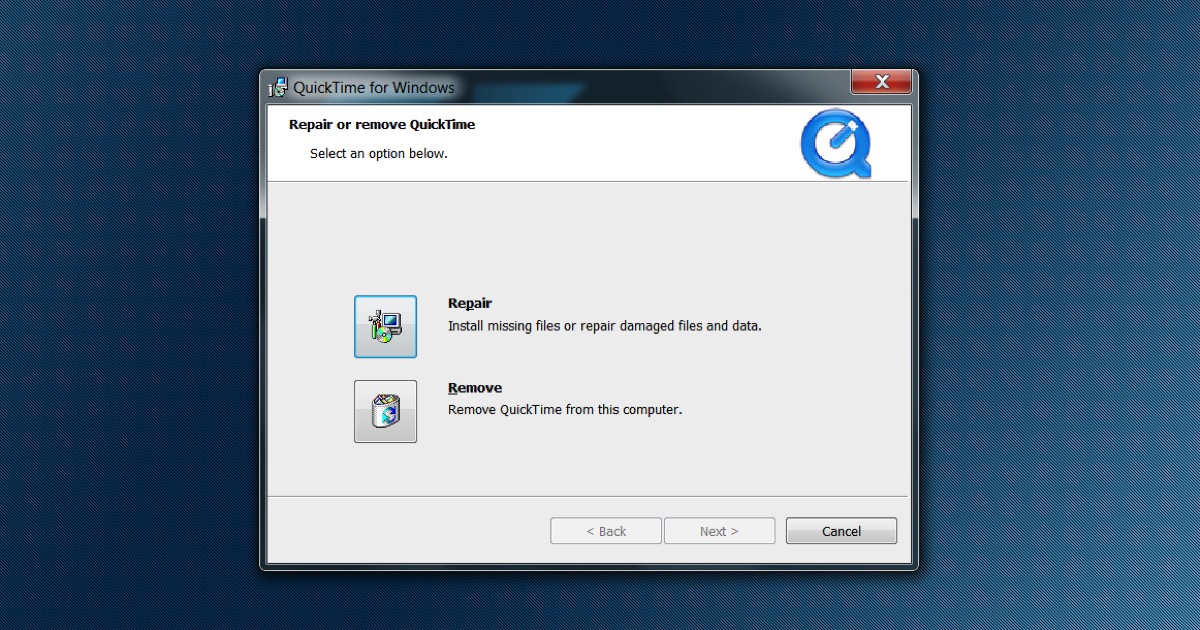Click the "QuickTime for Windows" window title
1200x630 pixels.
pyautogui.click(x=374, y=88)
